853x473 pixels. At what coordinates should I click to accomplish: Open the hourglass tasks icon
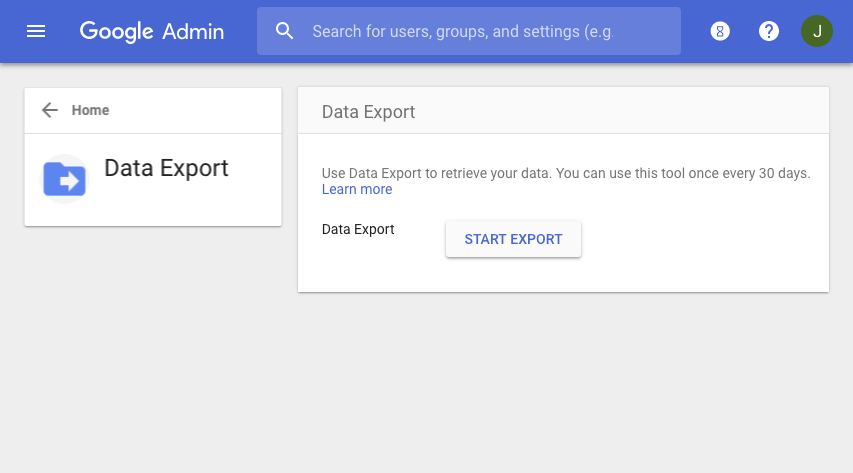(720, 31)
